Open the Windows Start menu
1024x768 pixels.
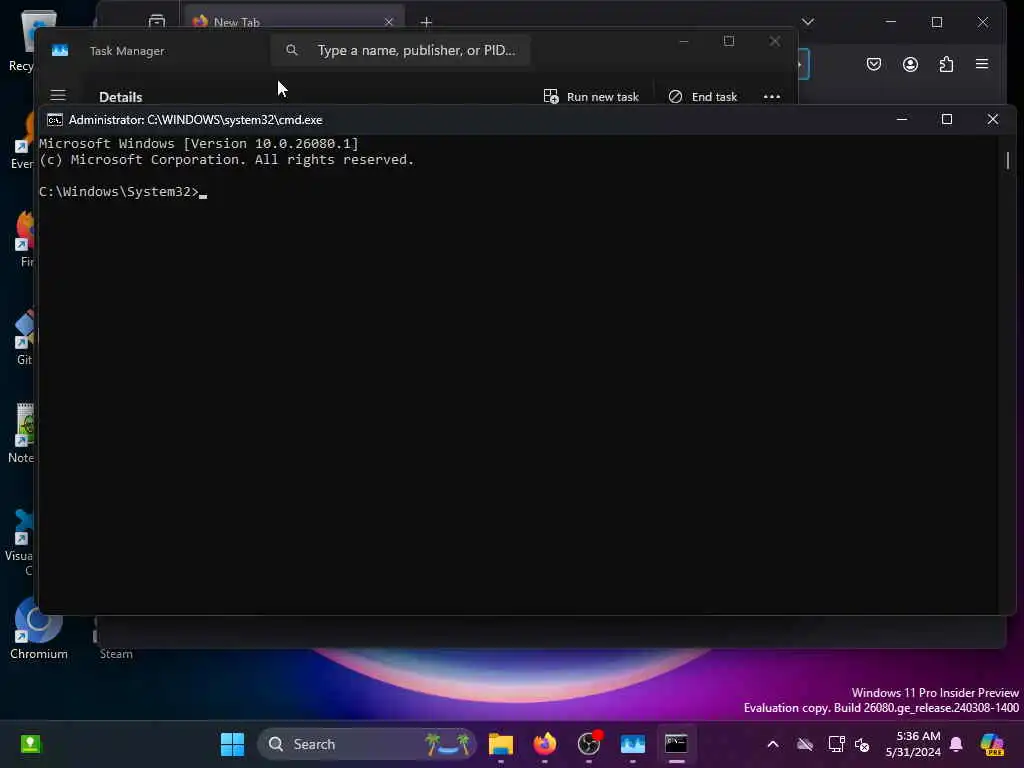tap(232, 744)
